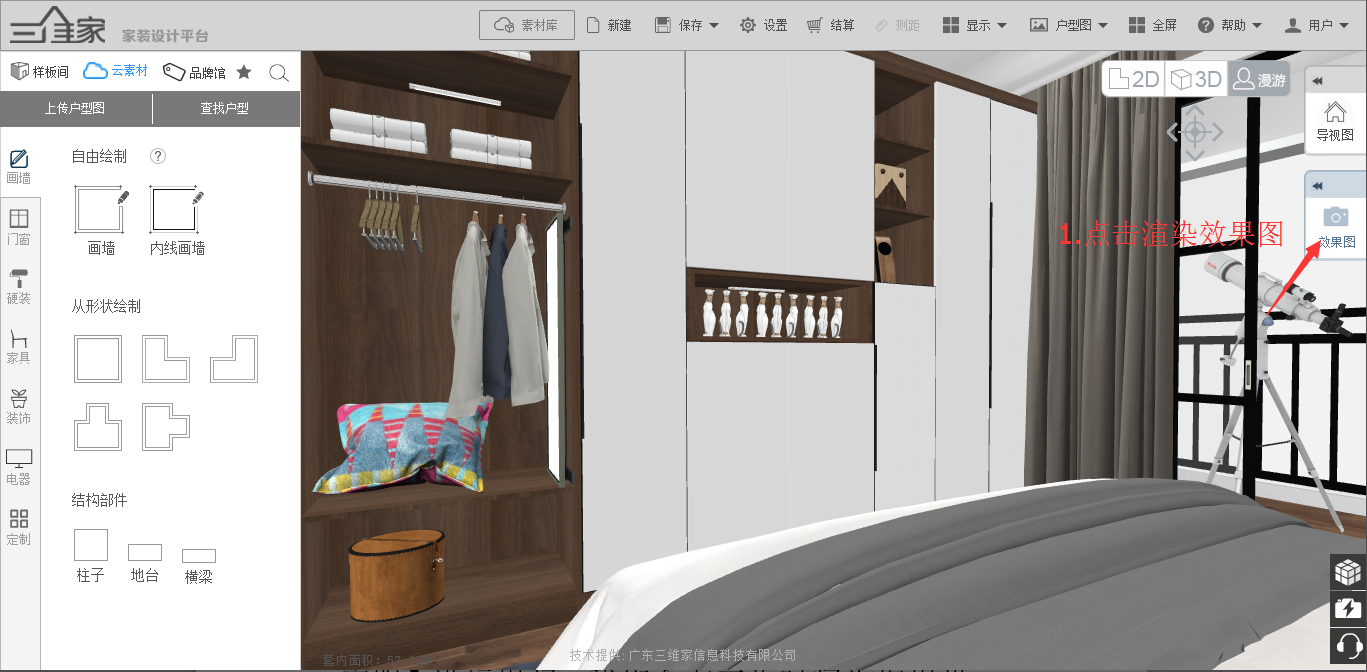Click the L-shaped room template

pos(166,359)
